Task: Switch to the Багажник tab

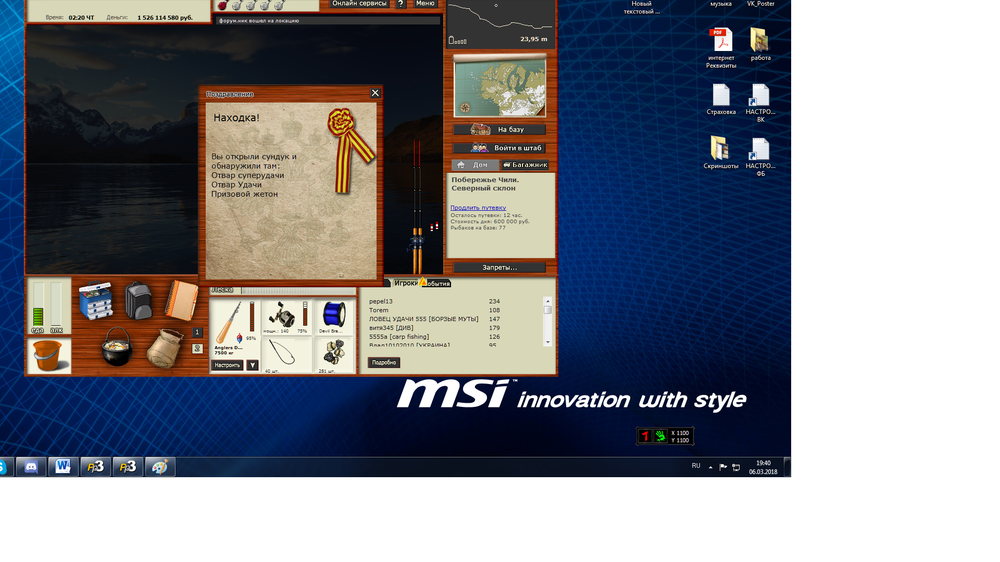Action: (x=524, y=165)
